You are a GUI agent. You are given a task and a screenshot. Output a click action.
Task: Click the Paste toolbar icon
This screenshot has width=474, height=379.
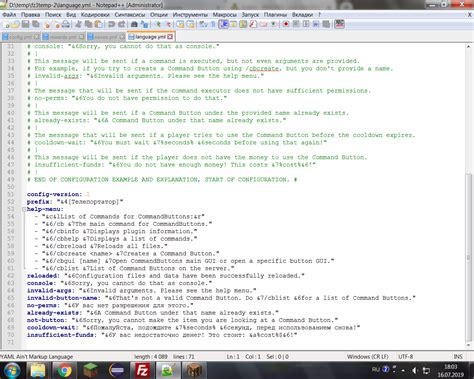(x=99, y=24)
